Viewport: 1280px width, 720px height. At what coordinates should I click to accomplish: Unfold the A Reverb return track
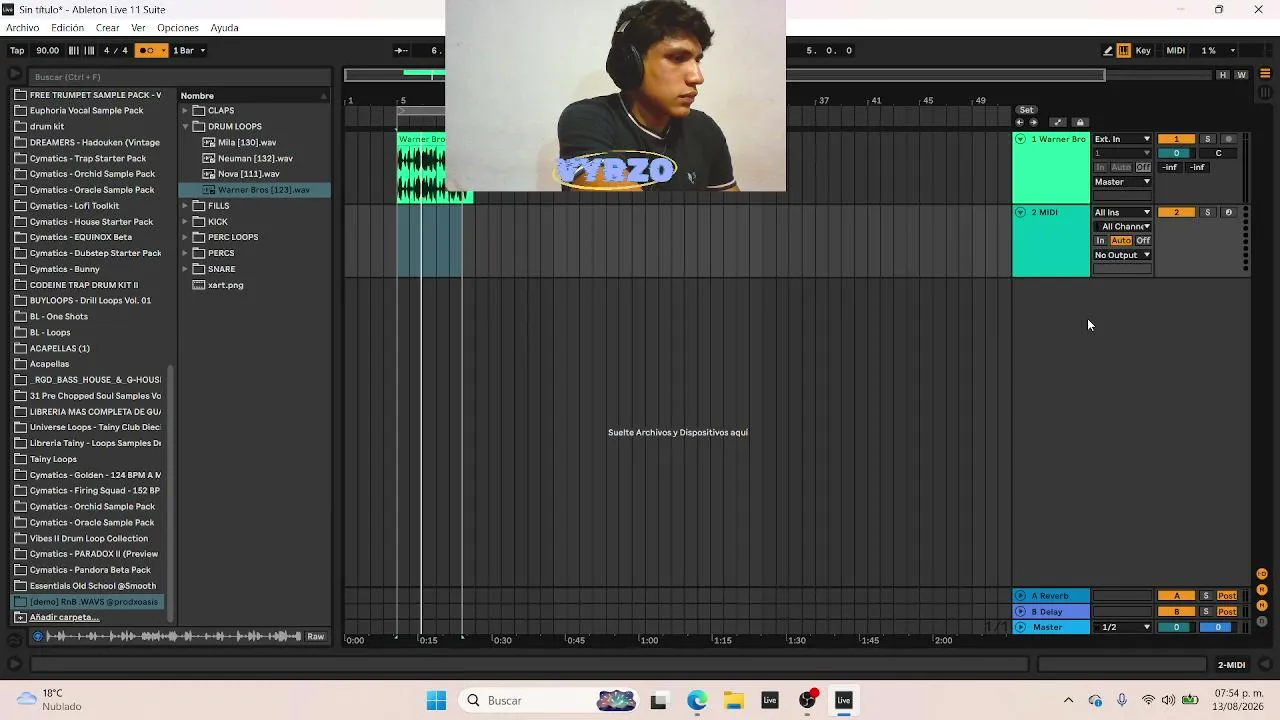(1020, 596)
